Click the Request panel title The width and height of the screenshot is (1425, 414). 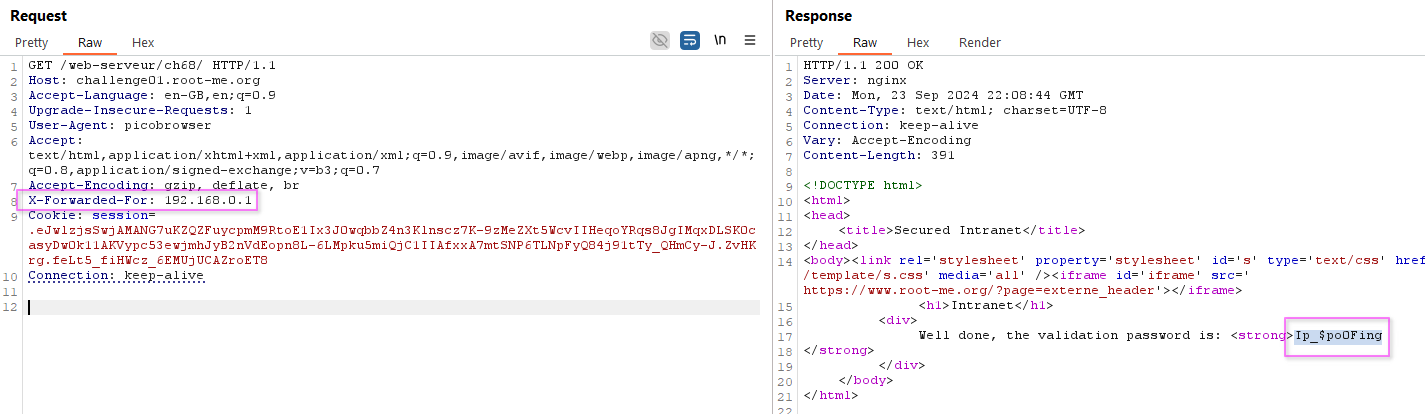tap(40, 15)
